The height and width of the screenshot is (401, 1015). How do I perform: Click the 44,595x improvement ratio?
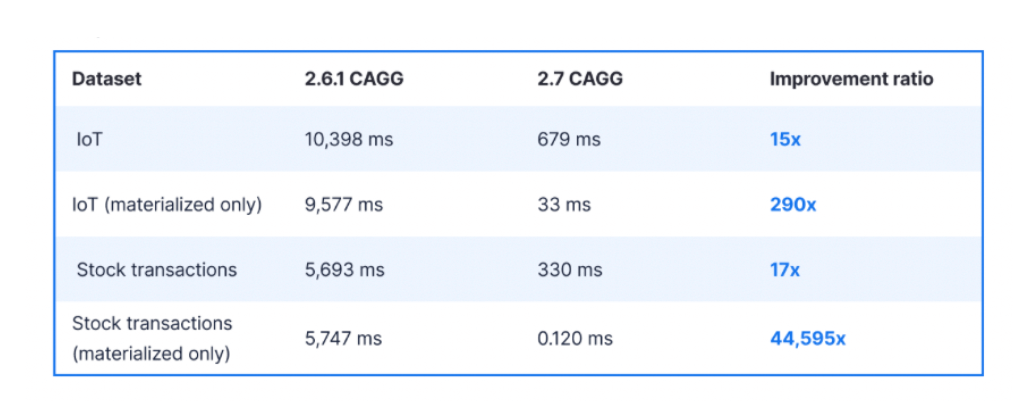click(807, 338)
